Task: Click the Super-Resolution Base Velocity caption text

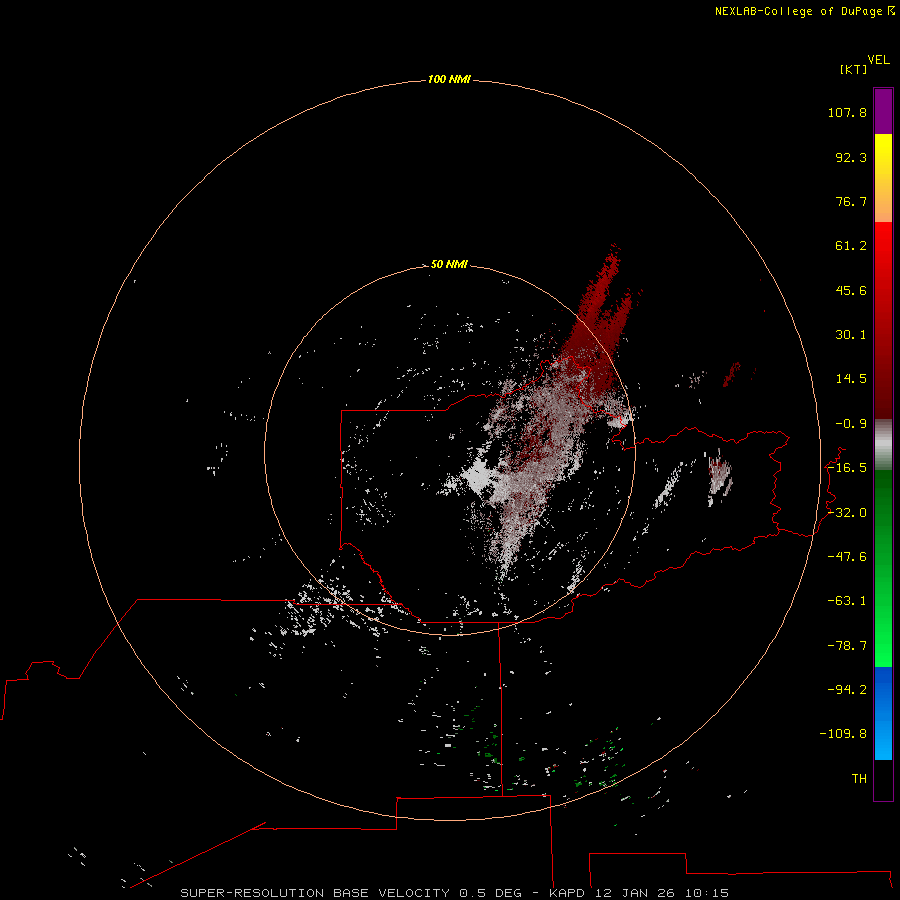Action: (454, 893)
